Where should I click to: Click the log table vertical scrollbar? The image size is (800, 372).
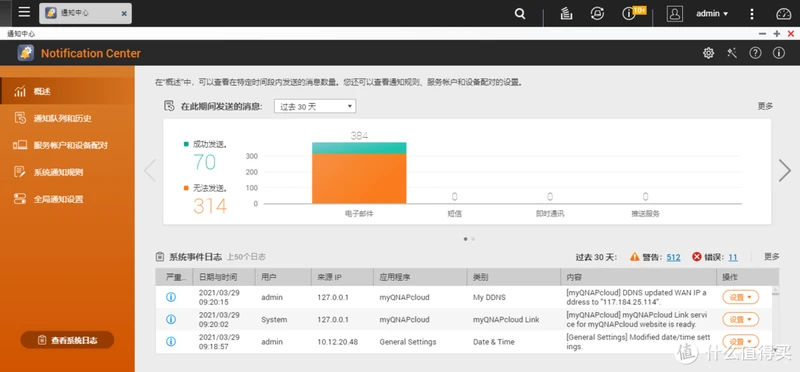click(776, 319)
